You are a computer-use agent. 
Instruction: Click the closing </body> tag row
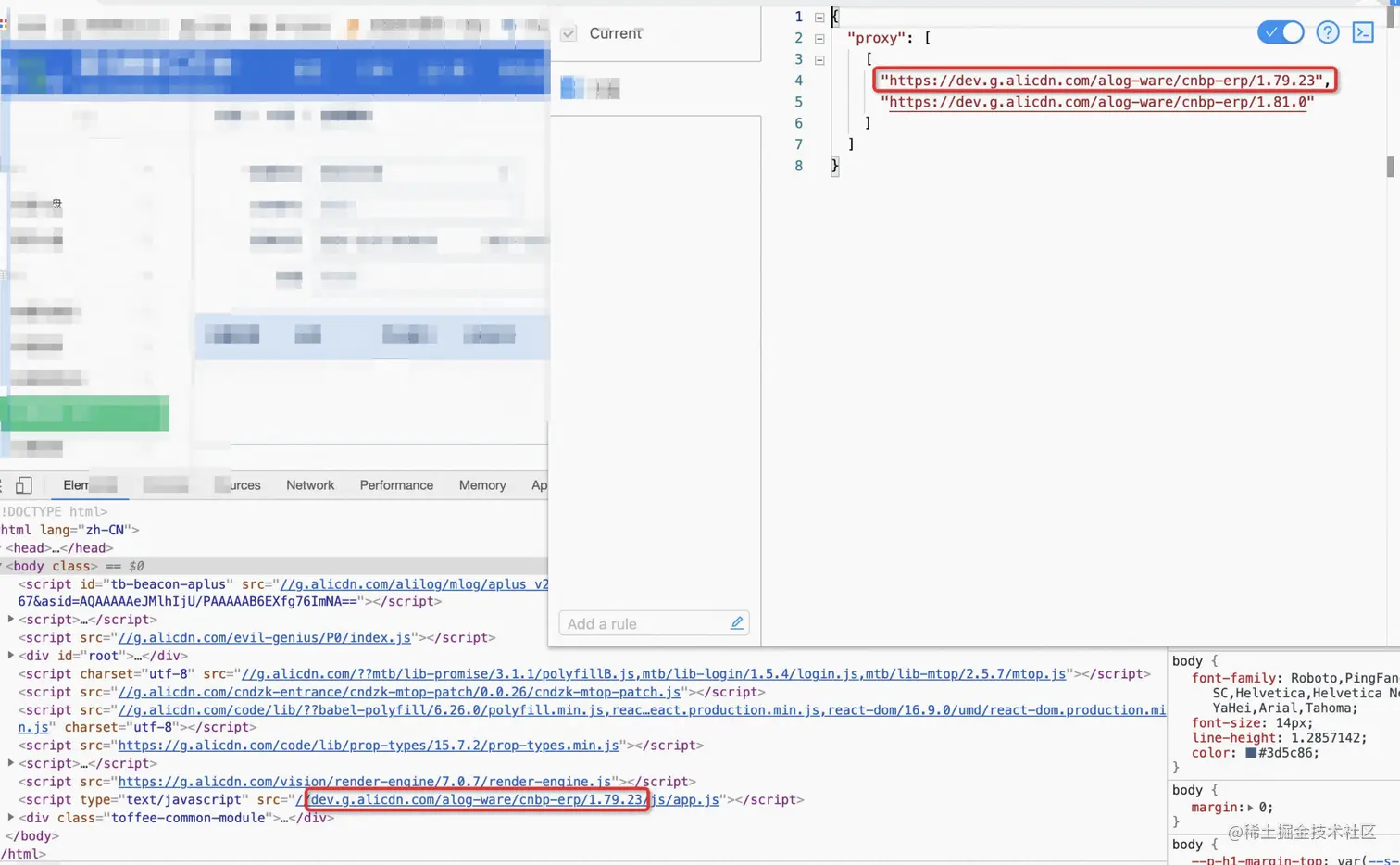tap(32, 836)
